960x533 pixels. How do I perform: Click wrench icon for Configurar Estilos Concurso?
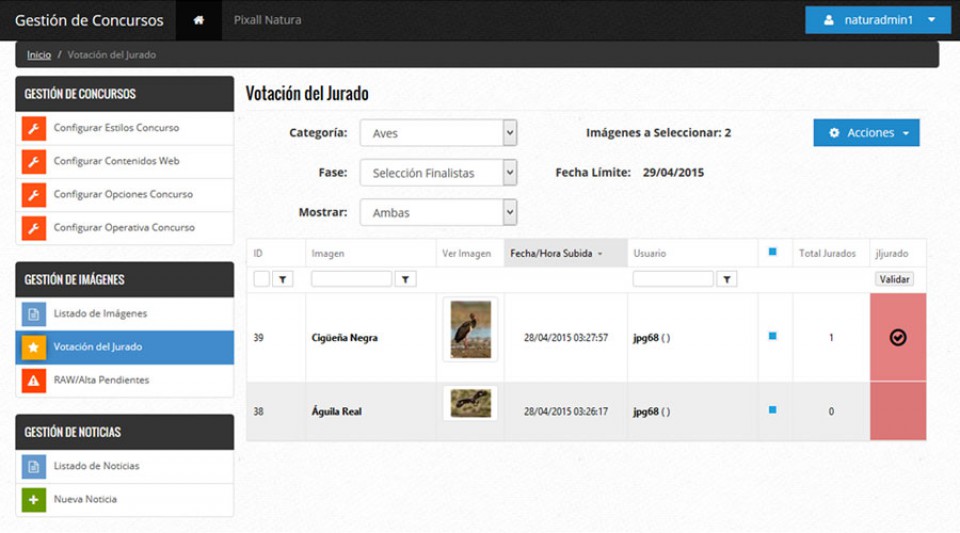point(34,129)
